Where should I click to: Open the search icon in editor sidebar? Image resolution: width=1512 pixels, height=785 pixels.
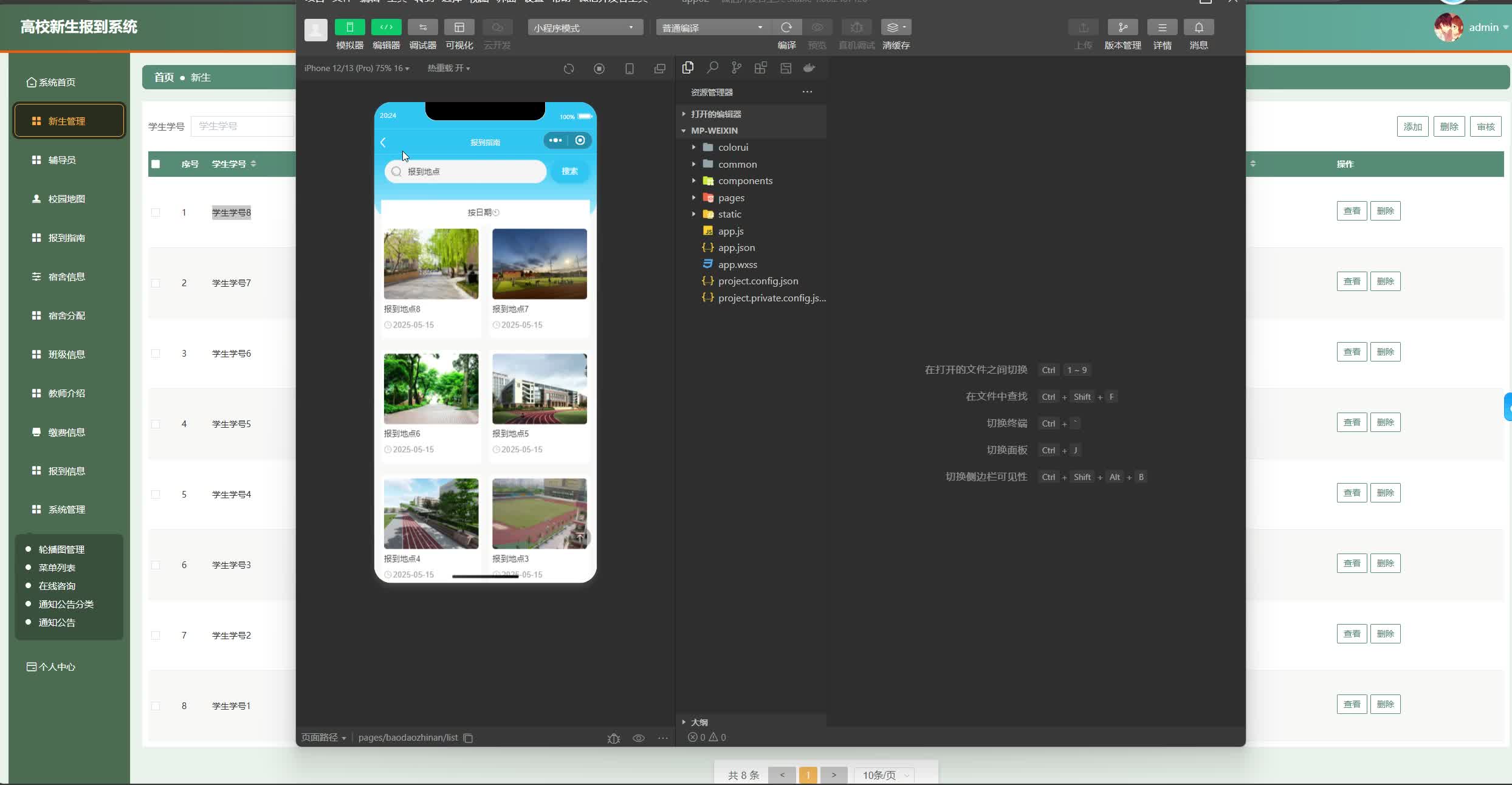tap(712, 67)
